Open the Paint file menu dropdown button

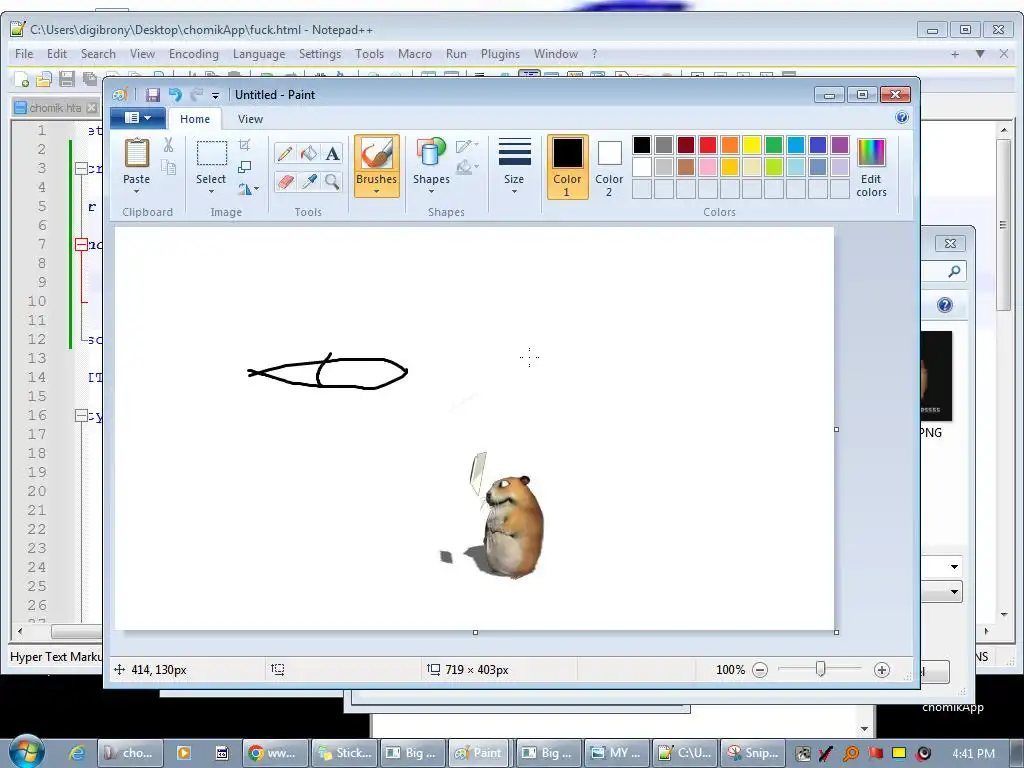click(x=137, y=118)
